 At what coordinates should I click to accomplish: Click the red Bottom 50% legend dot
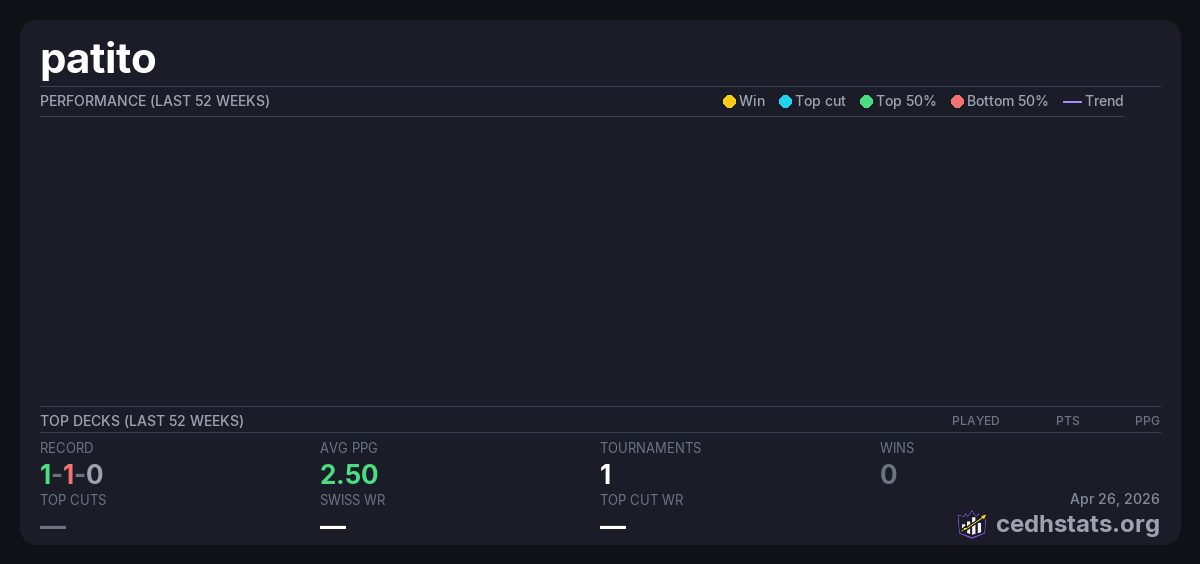(x=957, y=101)
